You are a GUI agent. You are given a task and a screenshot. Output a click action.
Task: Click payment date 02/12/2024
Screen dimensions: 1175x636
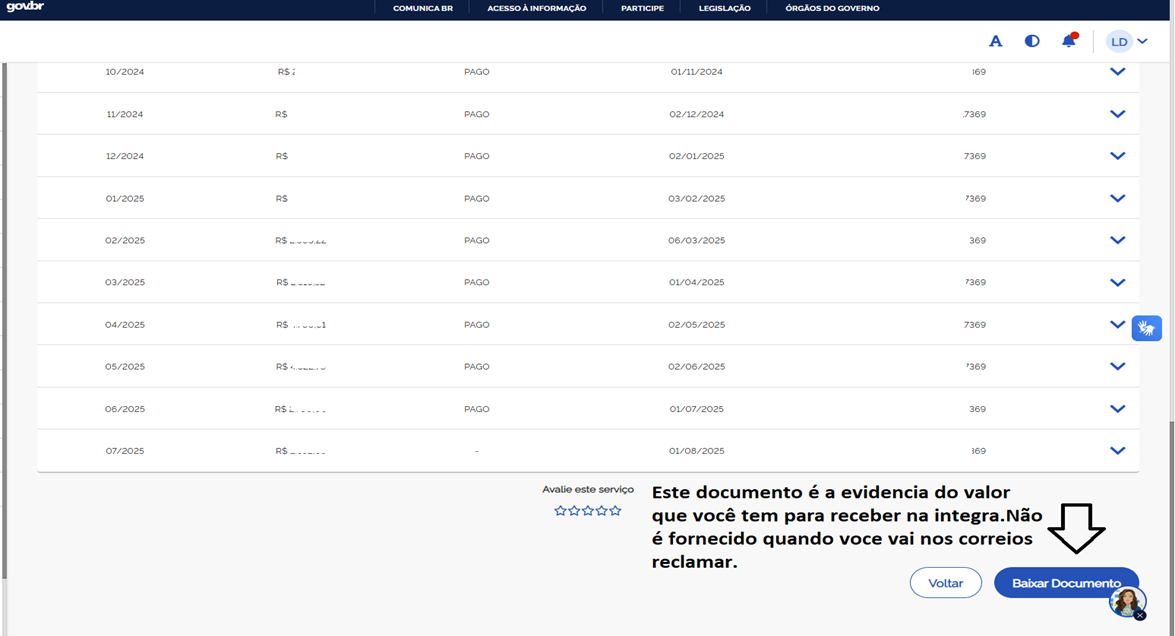click(x=696, y=114)
